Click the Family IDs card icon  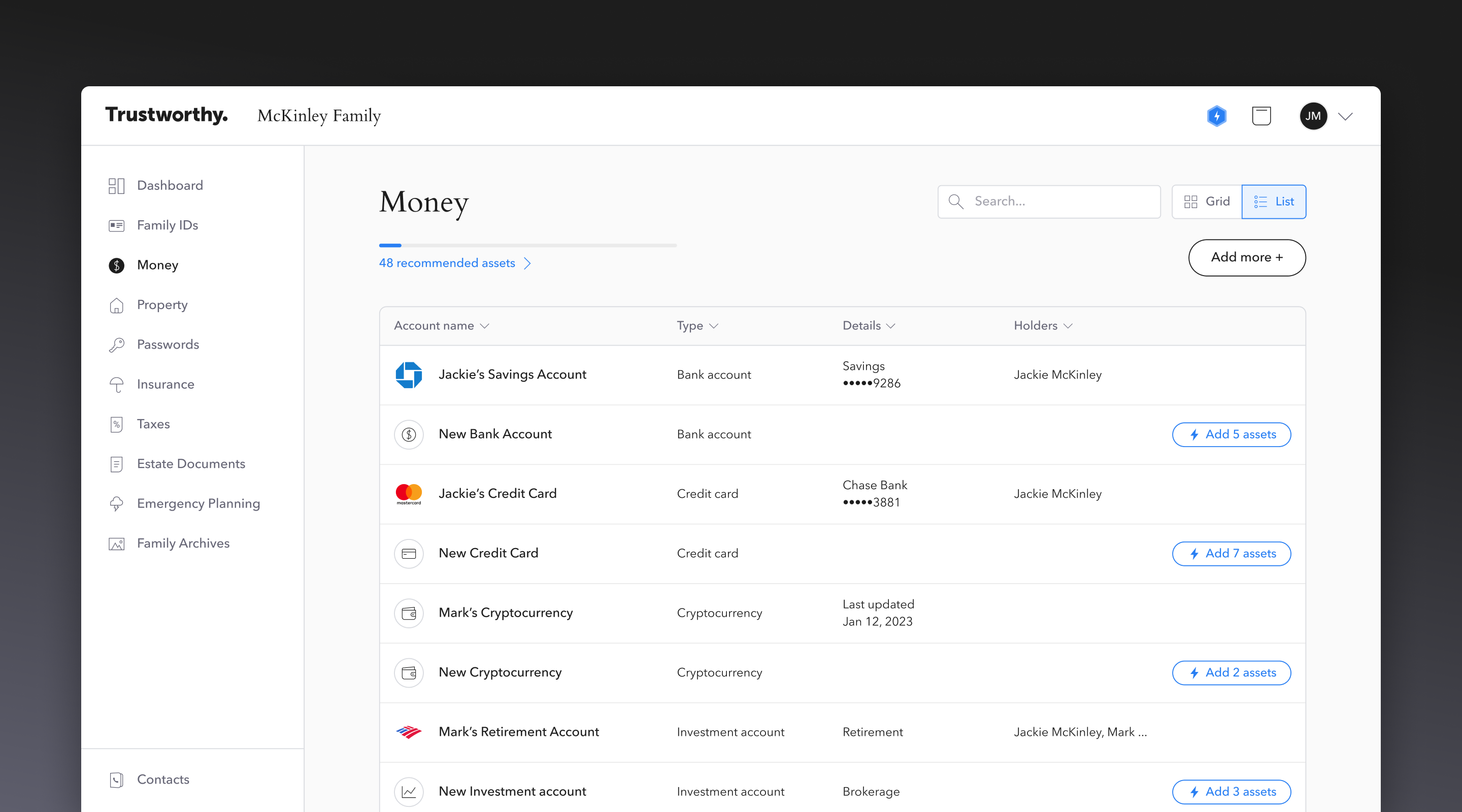click(116, 225)
